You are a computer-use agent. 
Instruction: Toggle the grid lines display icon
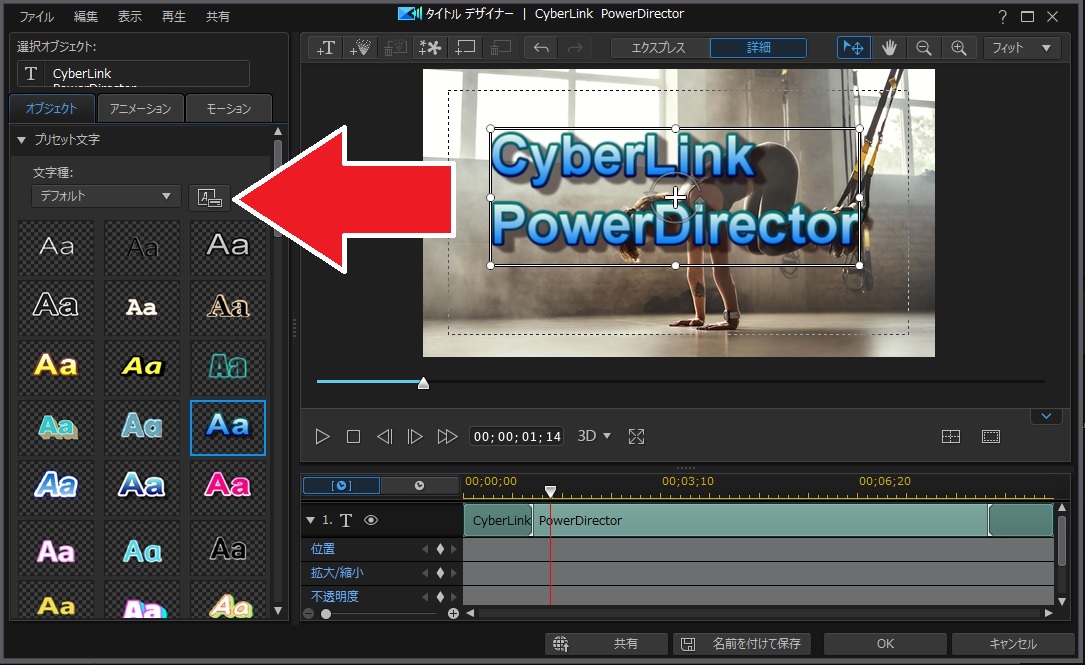click(x=951, y=437)
